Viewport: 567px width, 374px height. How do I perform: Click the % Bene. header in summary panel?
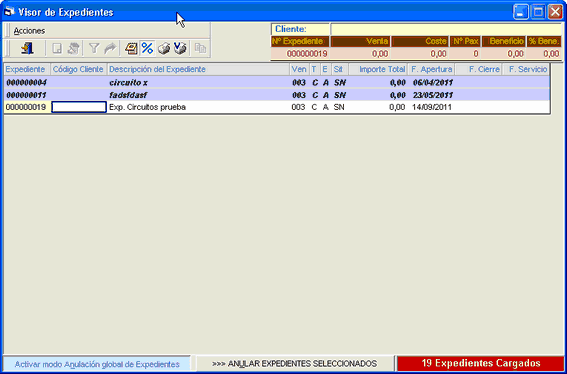[x=544, y=42]
